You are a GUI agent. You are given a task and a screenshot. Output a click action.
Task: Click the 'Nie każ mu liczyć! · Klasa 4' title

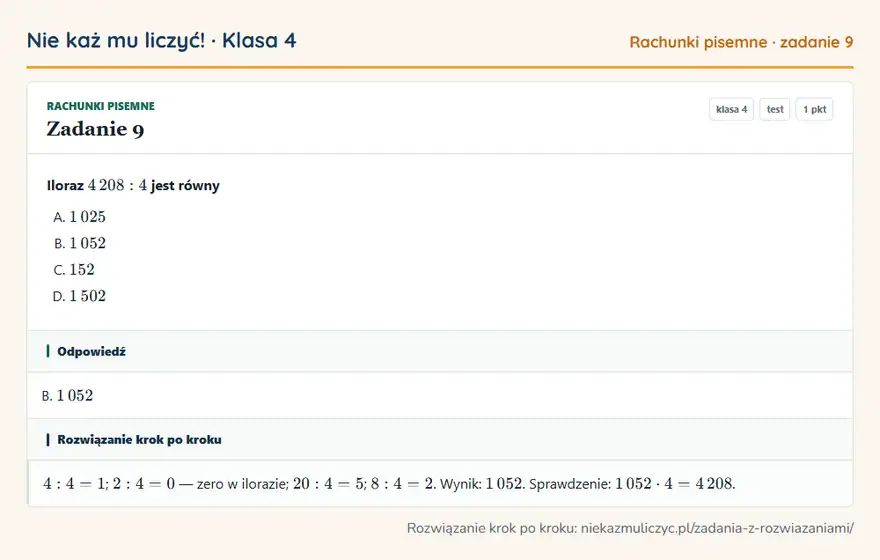click(161, 41)
